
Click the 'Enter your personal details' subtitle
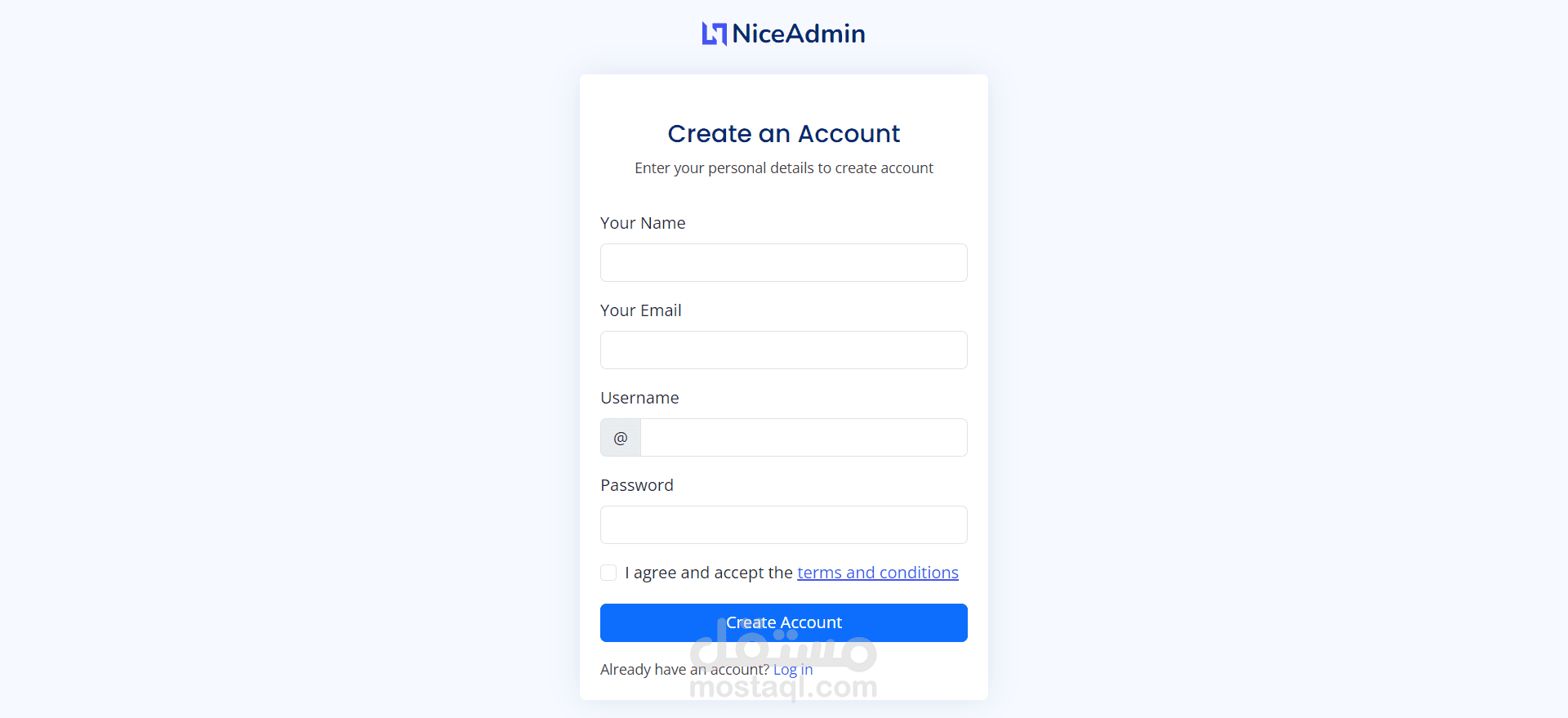784,168
